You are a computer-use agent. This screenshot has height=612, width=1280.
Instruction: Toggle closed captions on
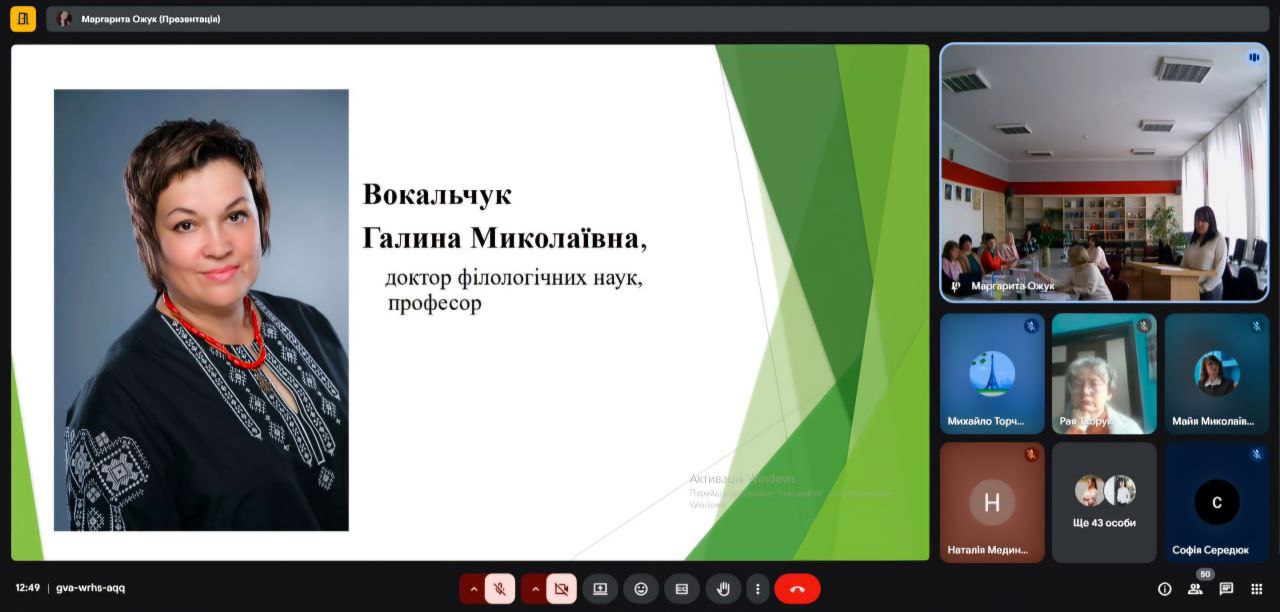(x=682, y=589)
